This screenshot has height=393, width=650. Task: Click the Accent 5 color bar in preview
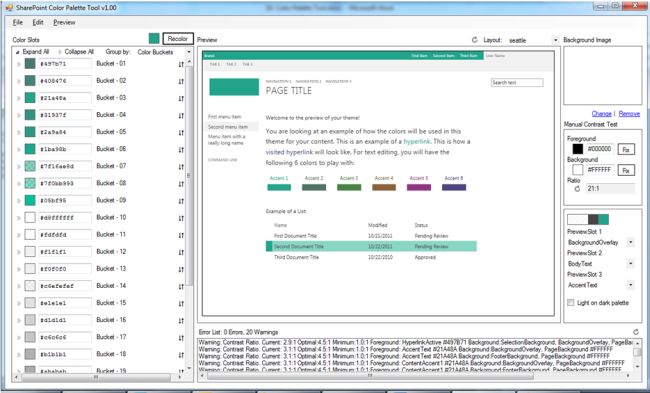[419, 187]
